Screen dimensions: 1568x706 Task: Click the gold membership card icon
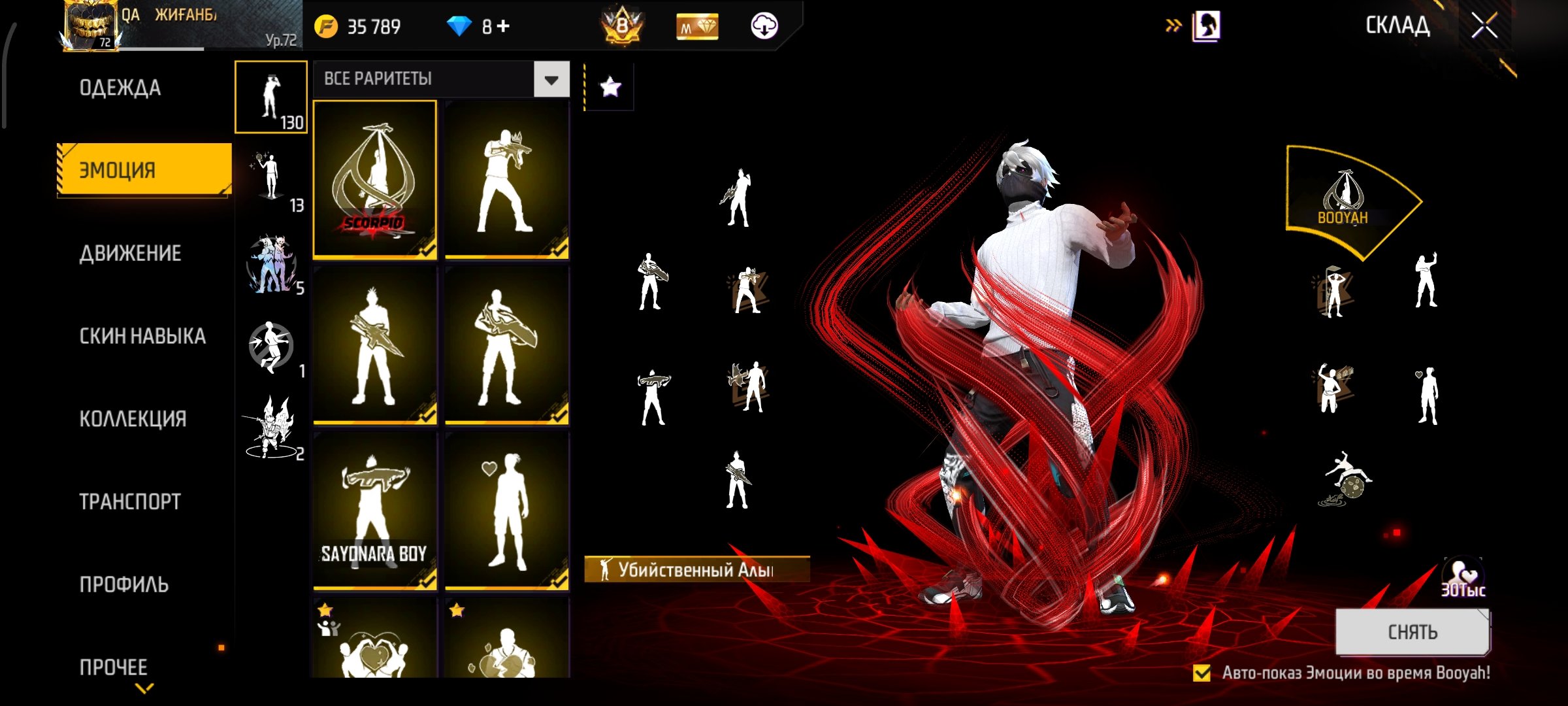(x=696, y=27)
